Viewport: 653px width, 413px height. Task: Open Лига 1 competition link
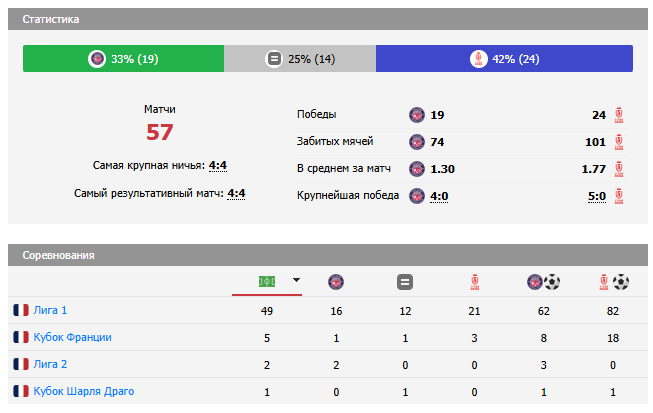(x=50, y=310)
